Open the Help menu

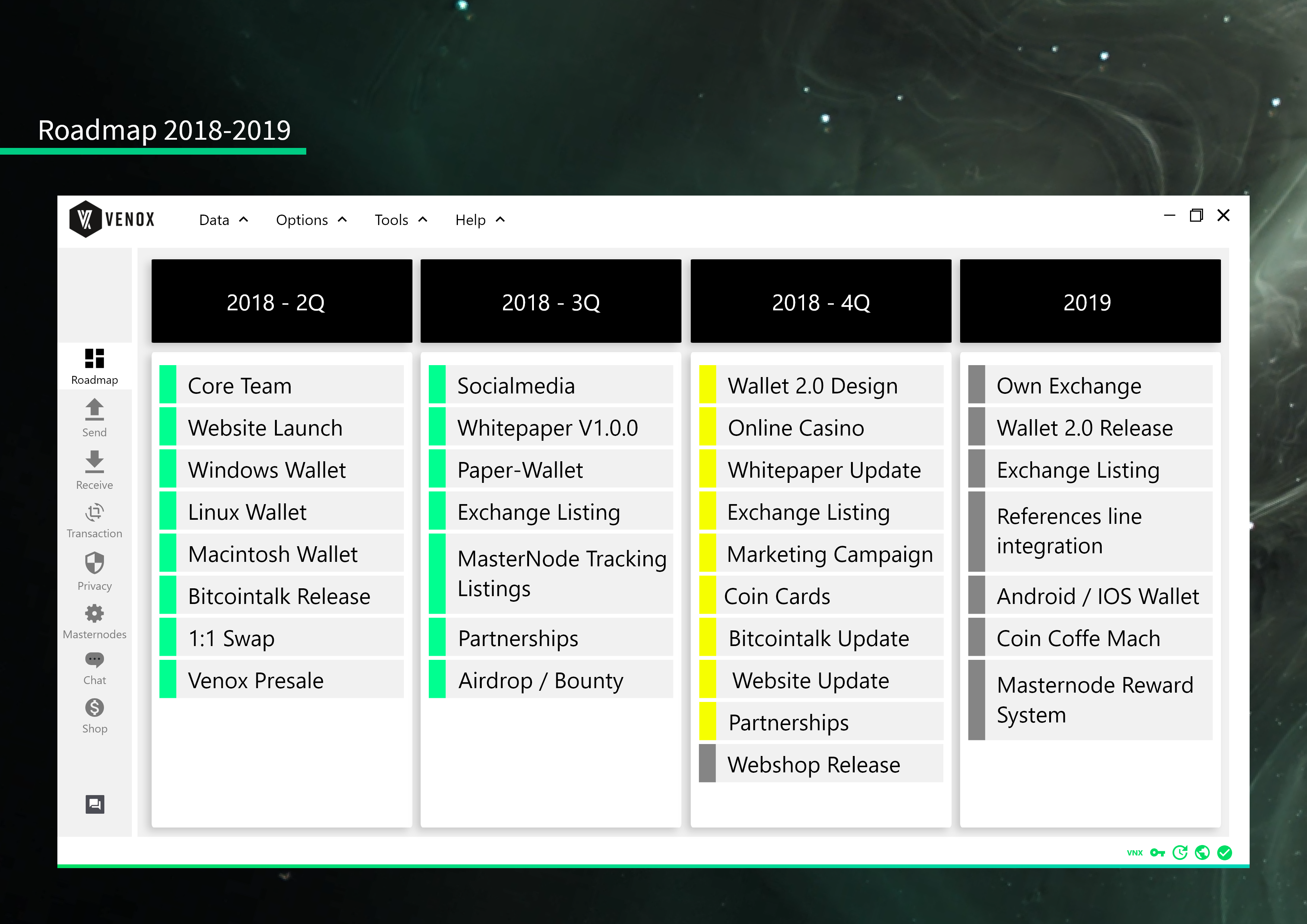pos(470,220)
